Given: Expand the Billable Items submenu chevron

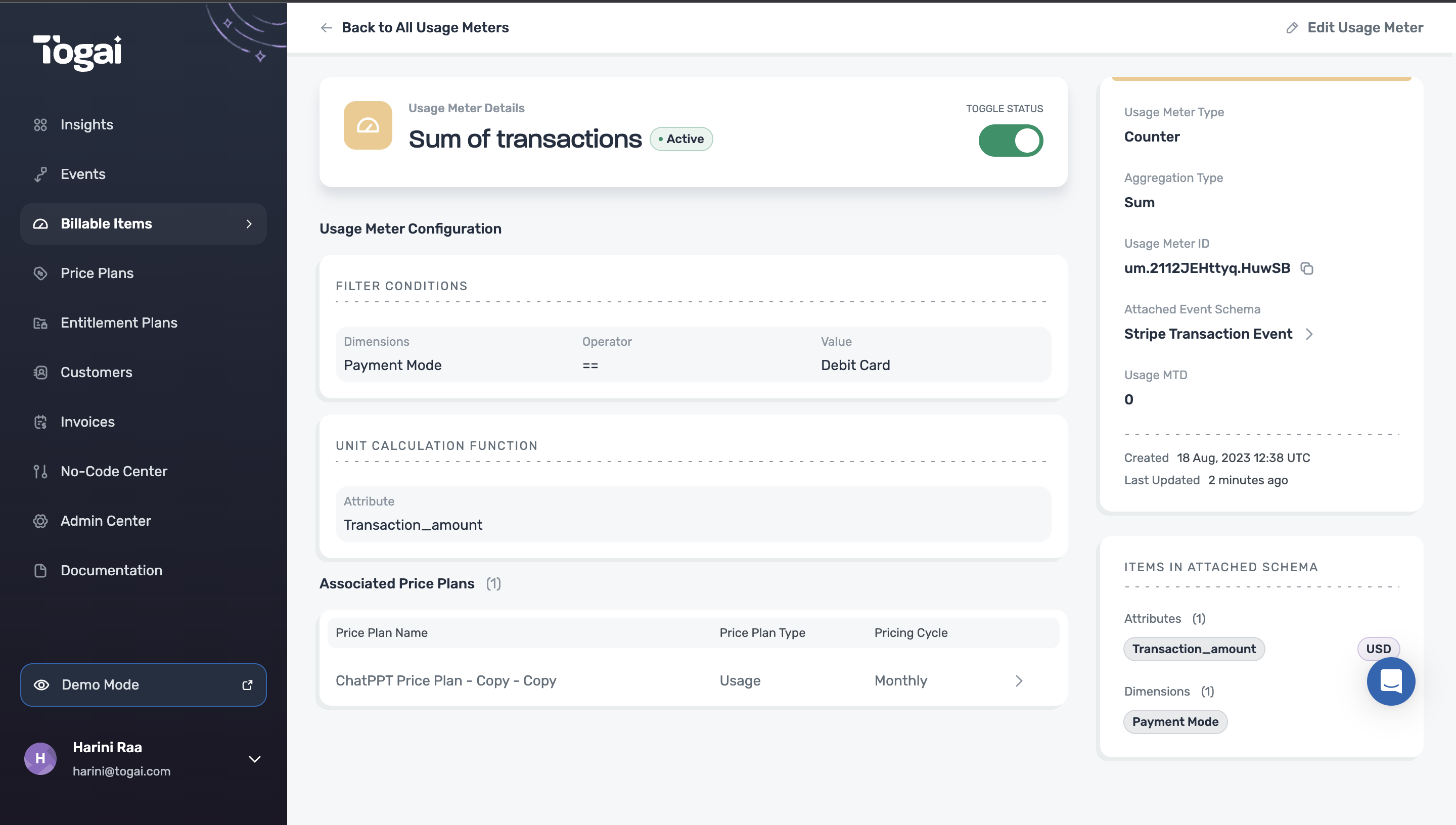Looking at the screenshot, I should (x=249, y=224).
